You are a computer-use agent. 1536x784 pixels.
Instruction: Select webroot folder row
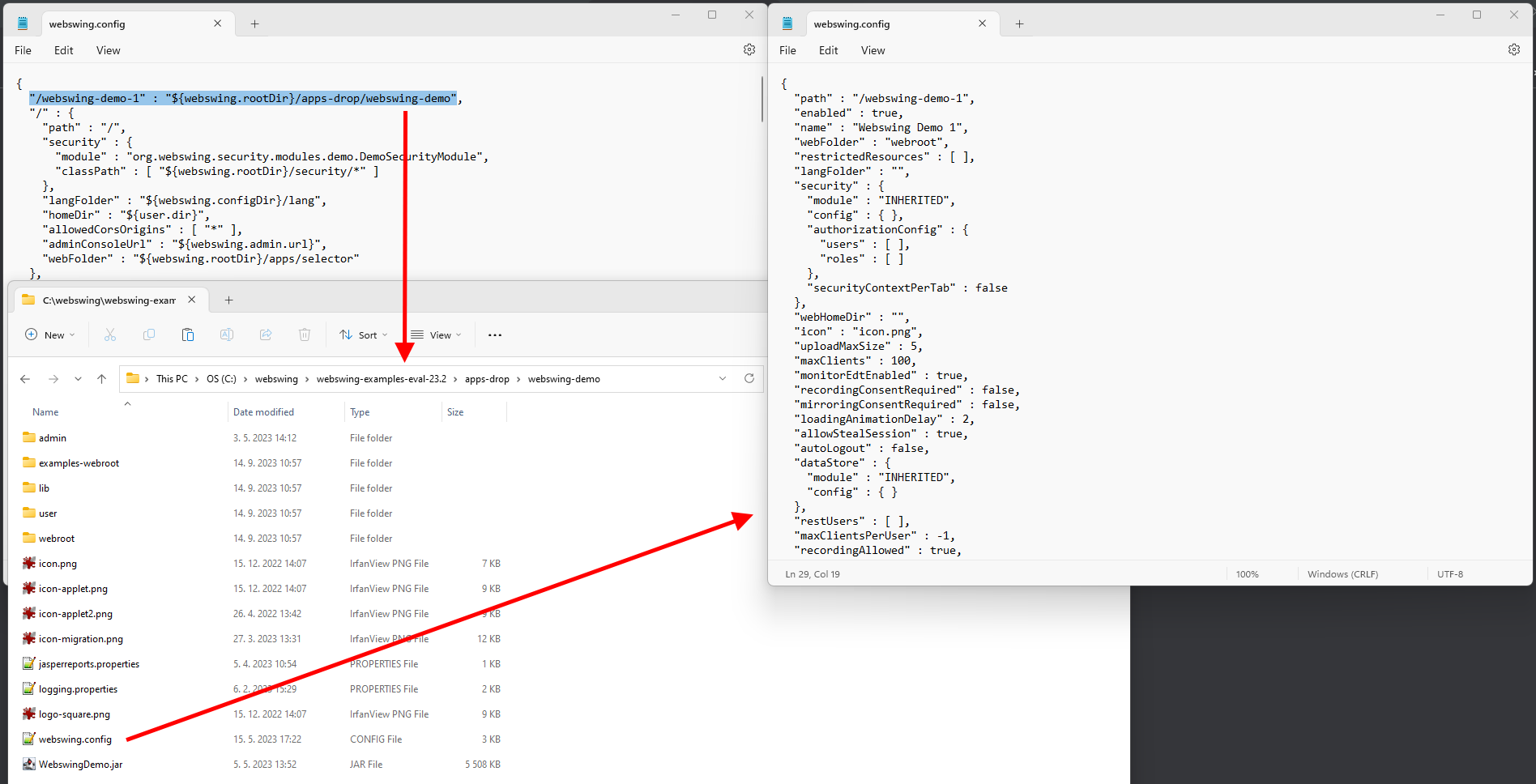pos(262,538)
